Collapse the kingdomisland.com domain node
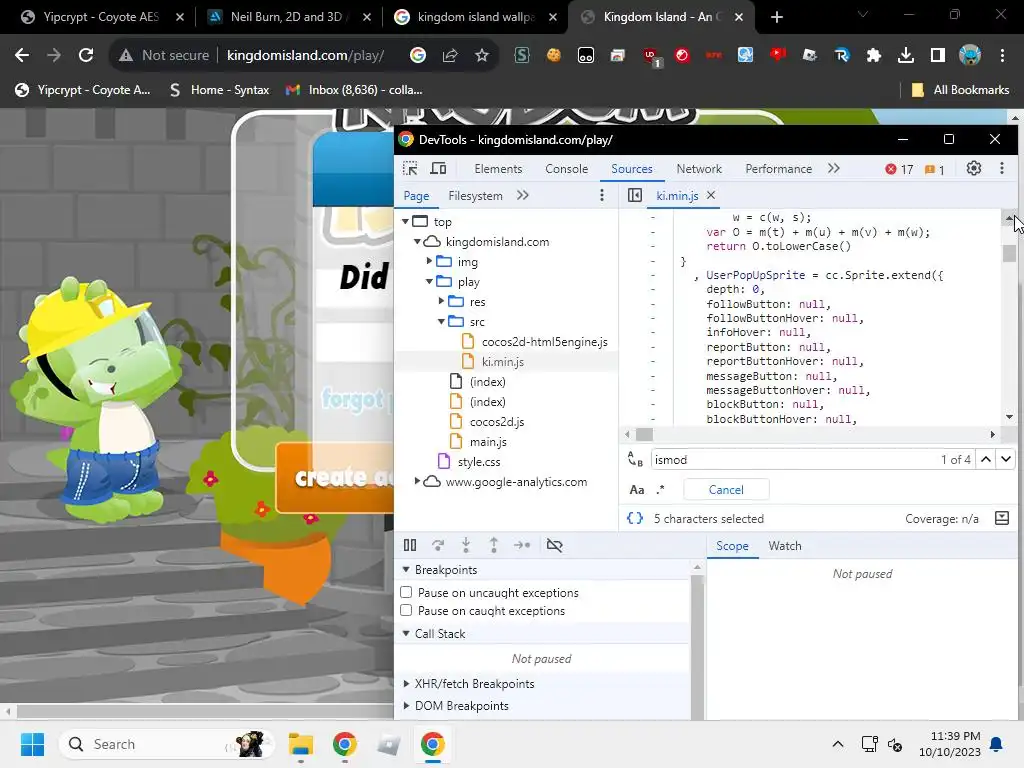This screenshot has width=1024, height=768. point(417,242)
